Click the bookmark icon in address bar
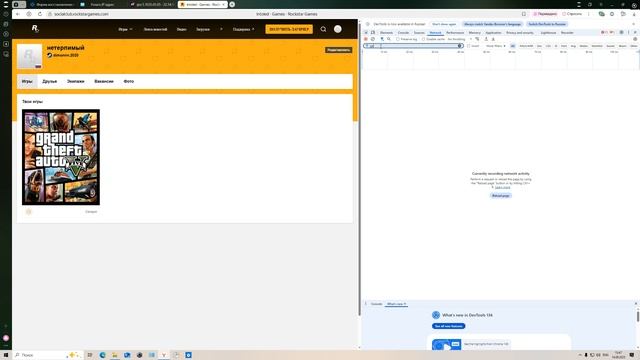This screenshot has height=360, width=640. pyautogui.click(x=524, y=14)
